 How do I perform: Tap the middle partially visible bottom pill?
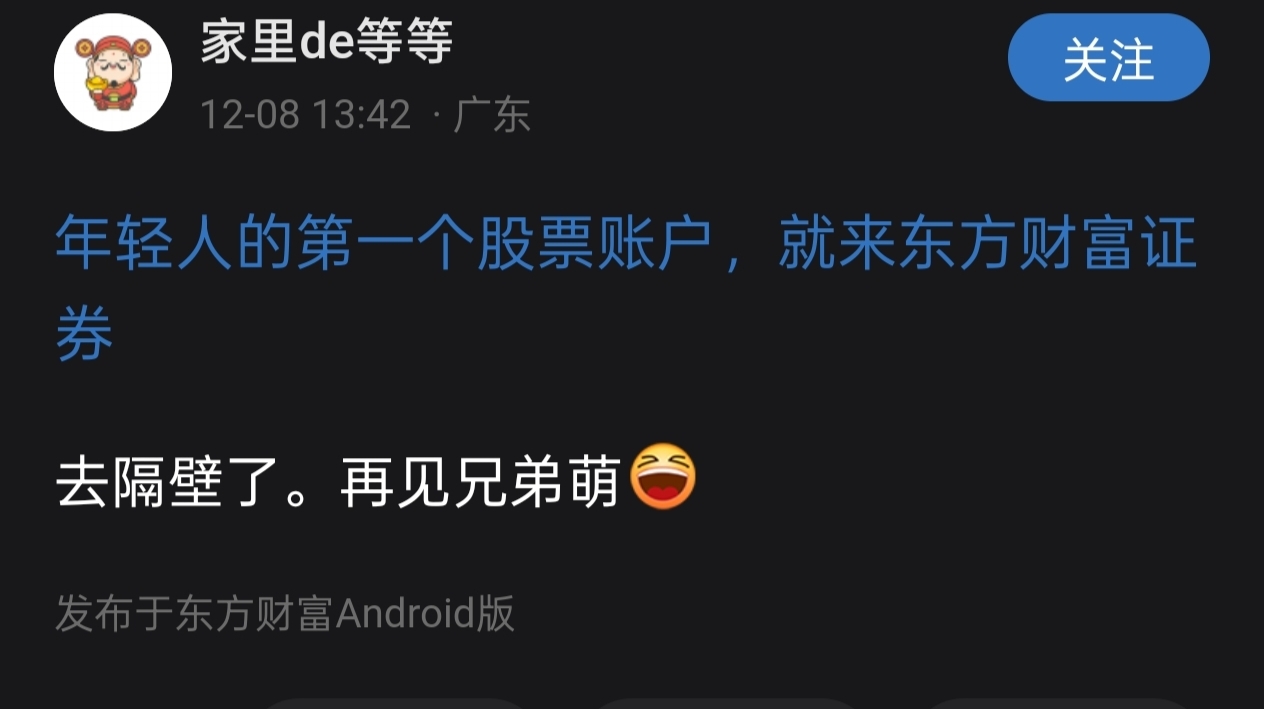pyautogui.click(x=725, y=703)
